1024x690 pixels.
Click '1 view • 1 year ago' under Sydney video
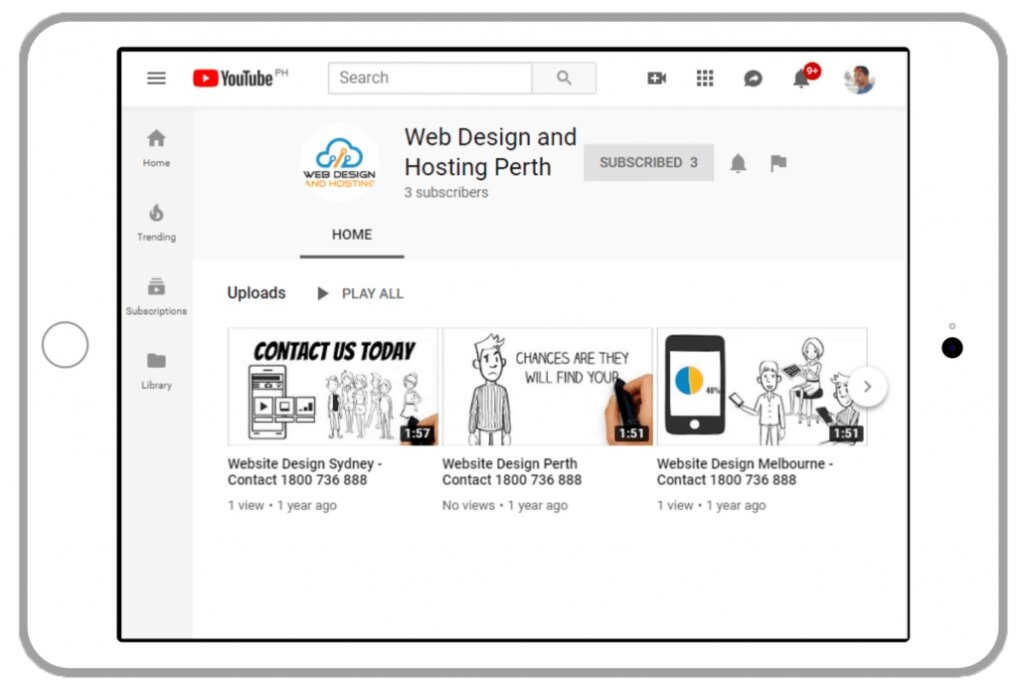[x=282, y=505]
